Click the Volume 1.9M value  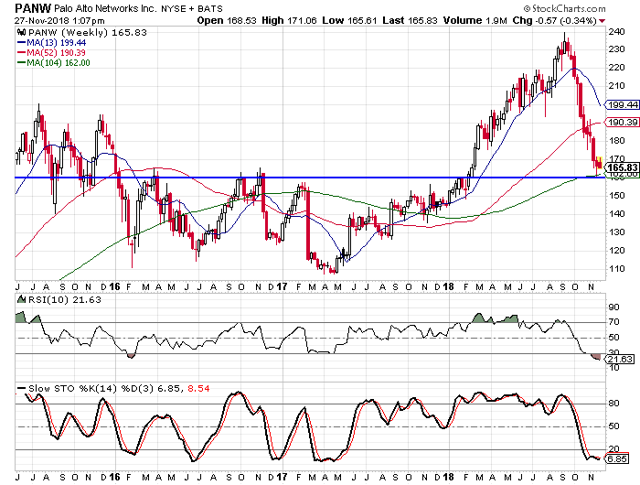(476, 20)
